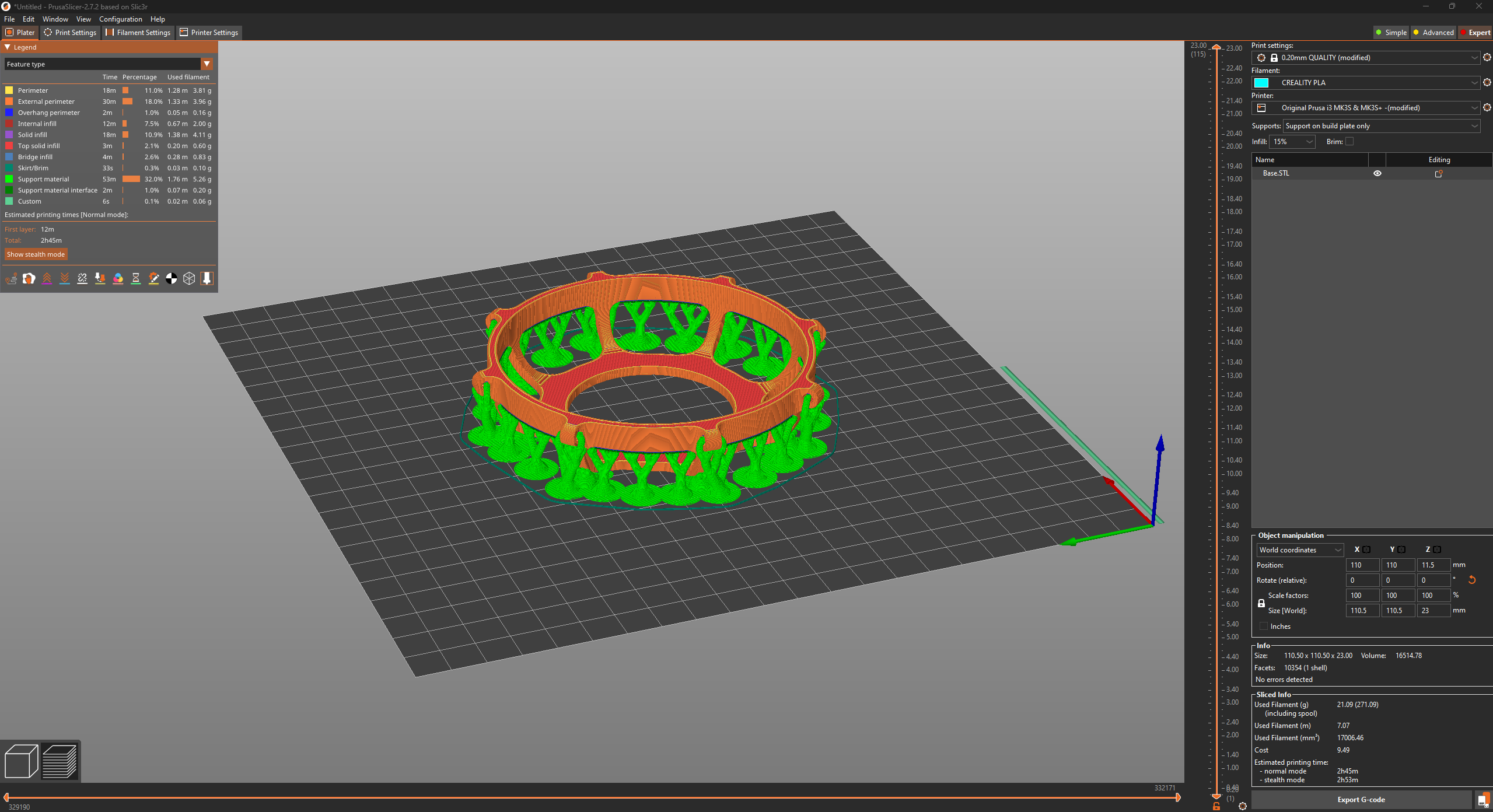Toggle scale factors lock icon
Screen dimensions: 1493x812
[x=1261, y=603]
